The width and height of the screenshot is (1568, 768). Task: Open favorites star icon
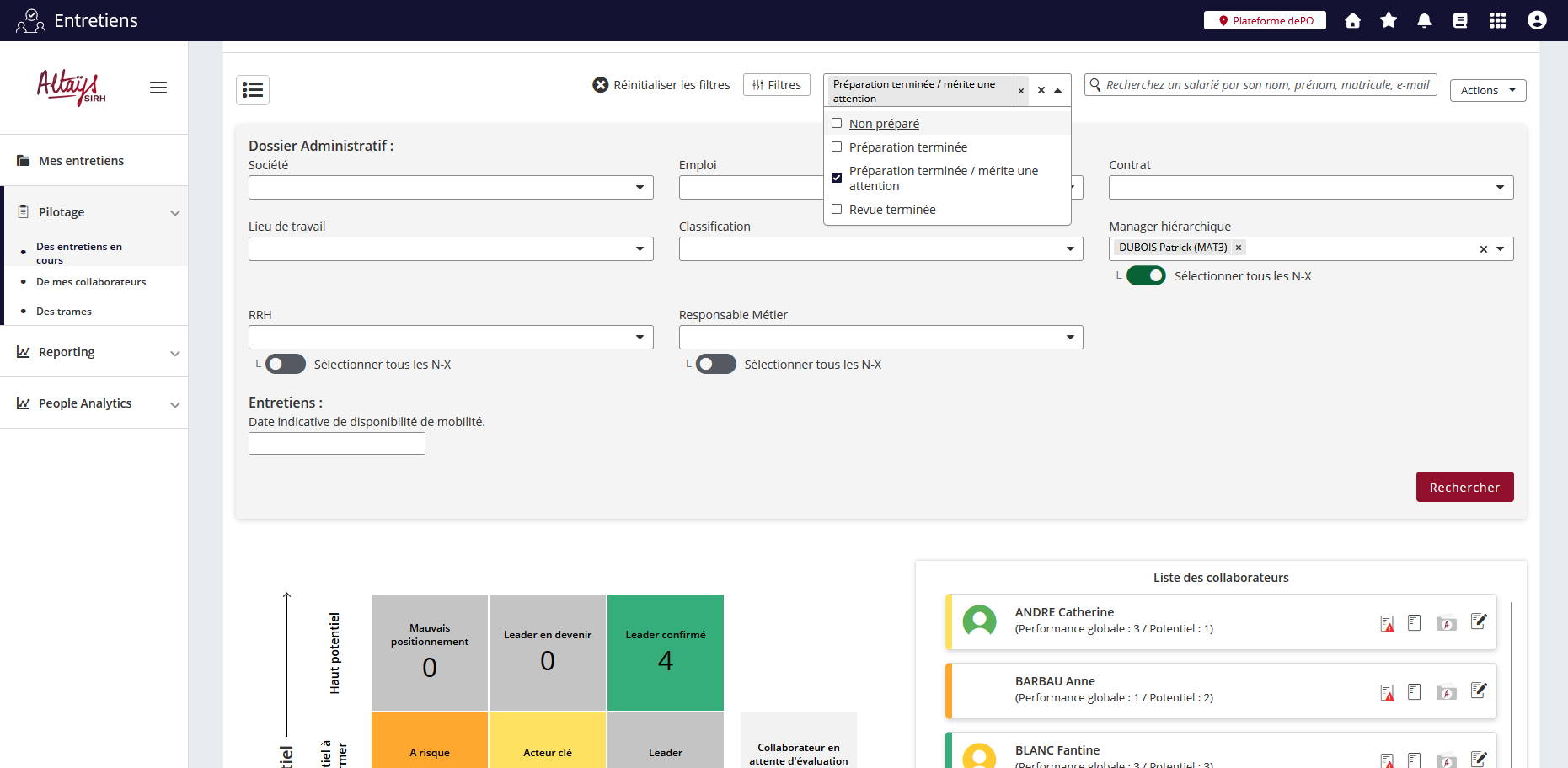[1389, 21]
